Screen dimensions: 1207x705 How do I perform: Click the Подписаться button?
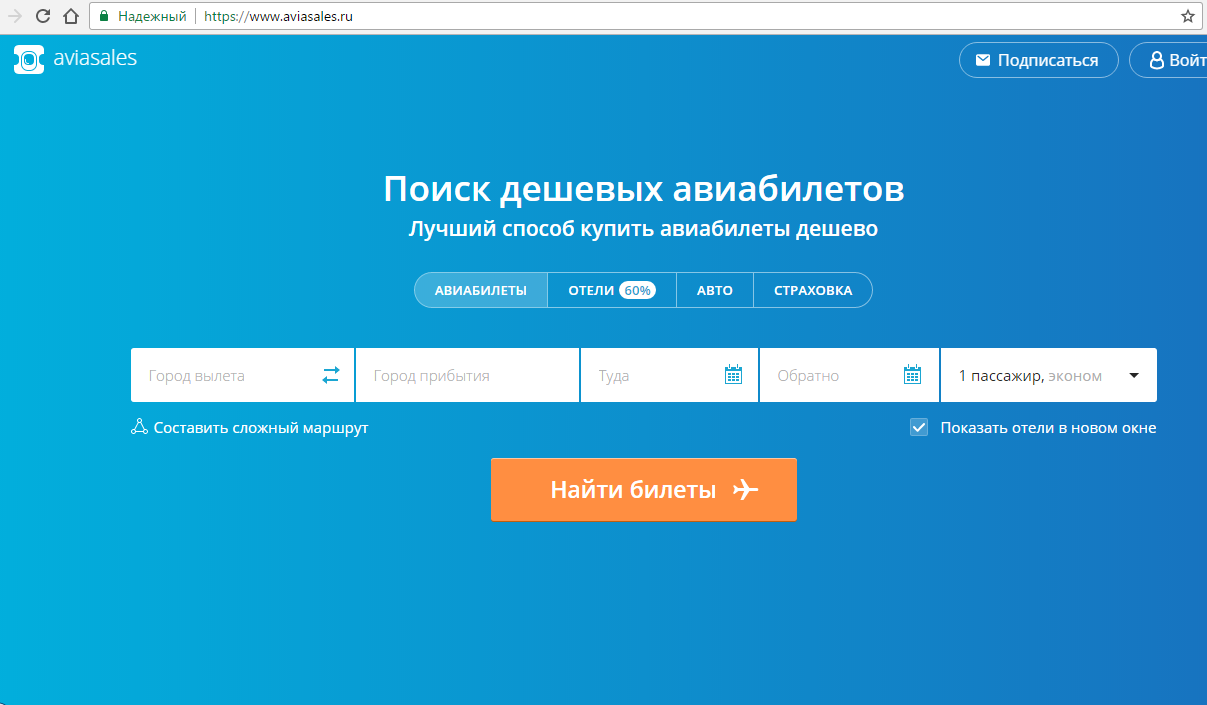point(1037,60)
